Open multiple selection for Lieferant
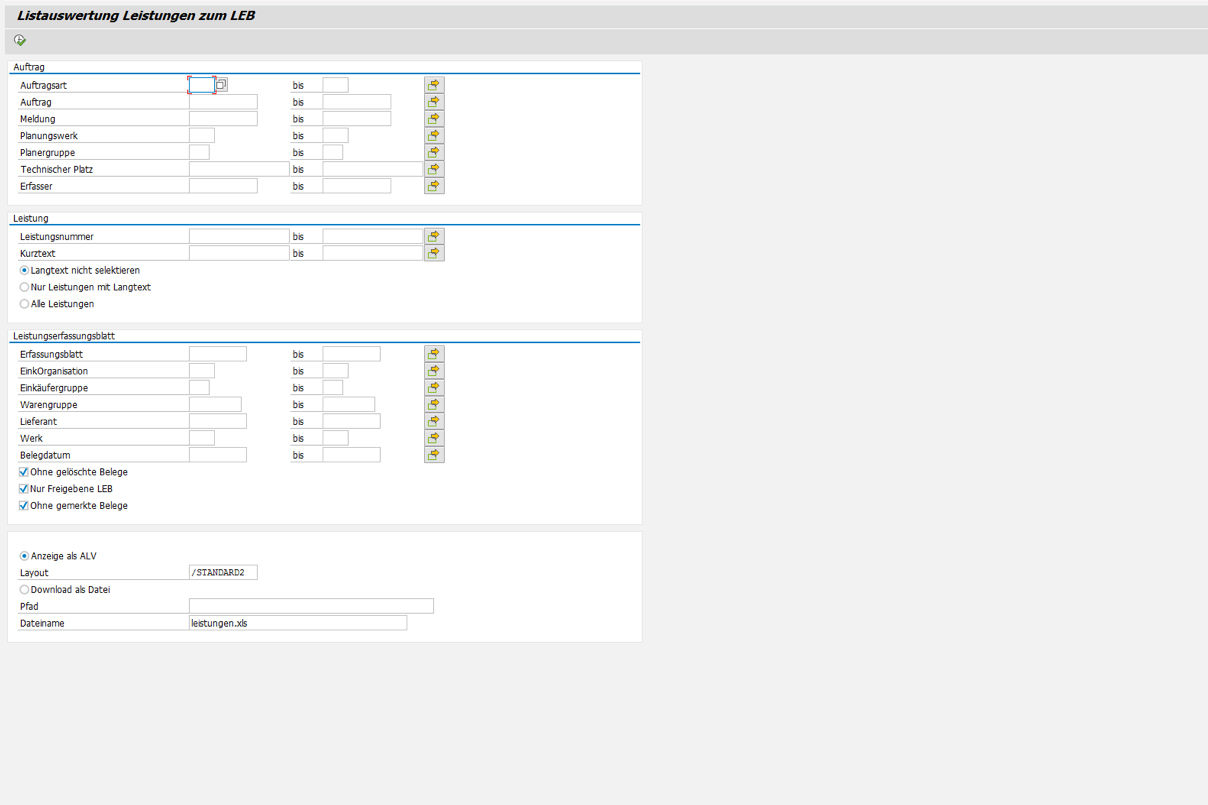This screenshot has width=1208, height=805. (x=434, y=421)
